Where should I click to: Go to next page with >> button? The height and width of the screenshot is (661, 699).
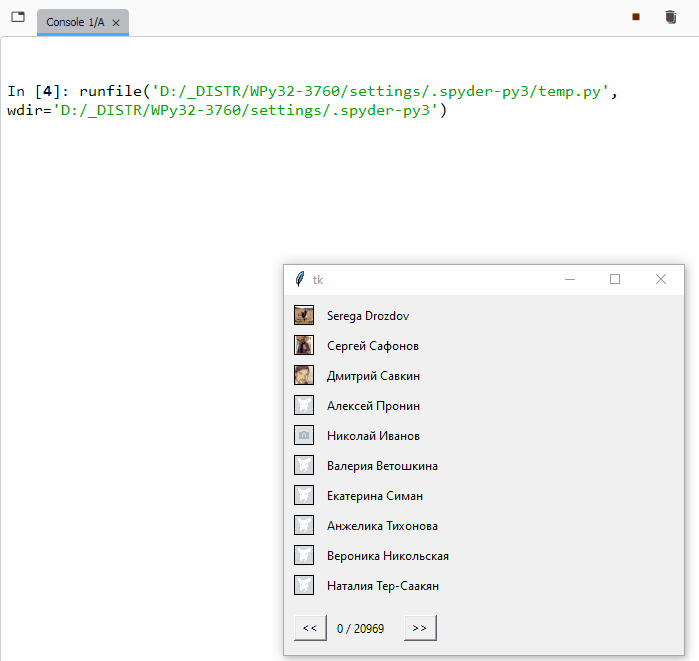click(420, 628)
